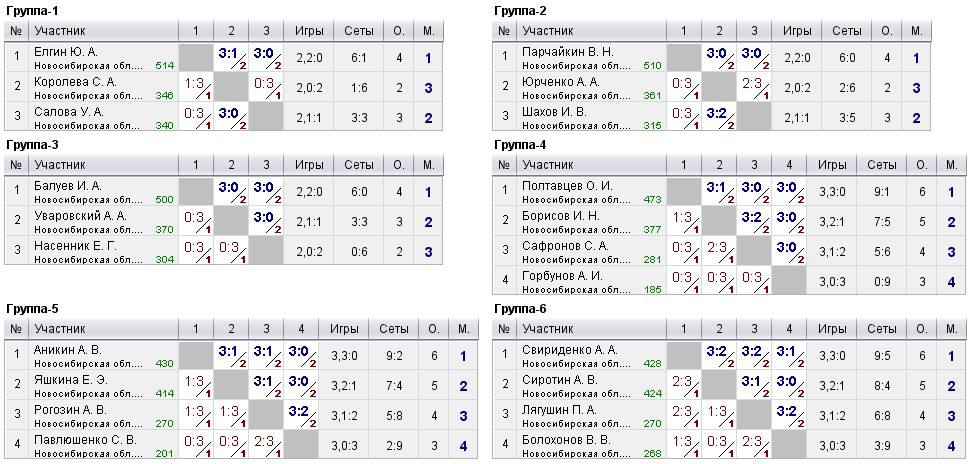This screenshot has height=464, width=976.
Task: Select Уваровский А. А. in Группа-3
Action: pyautogui.click(x=80, y=216)
